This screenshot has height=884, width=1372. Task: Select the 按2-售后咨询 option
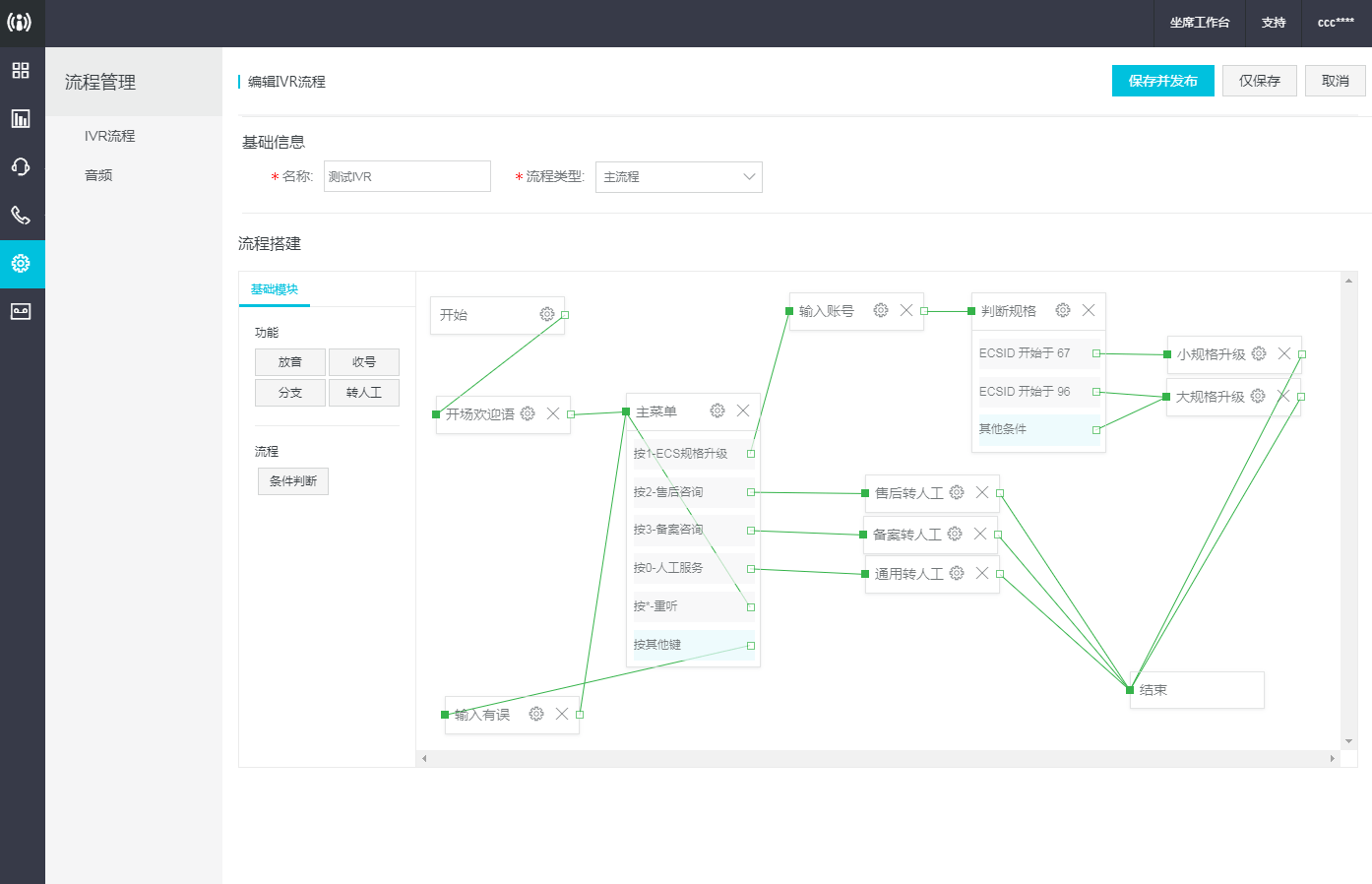[x=693, y=492]
